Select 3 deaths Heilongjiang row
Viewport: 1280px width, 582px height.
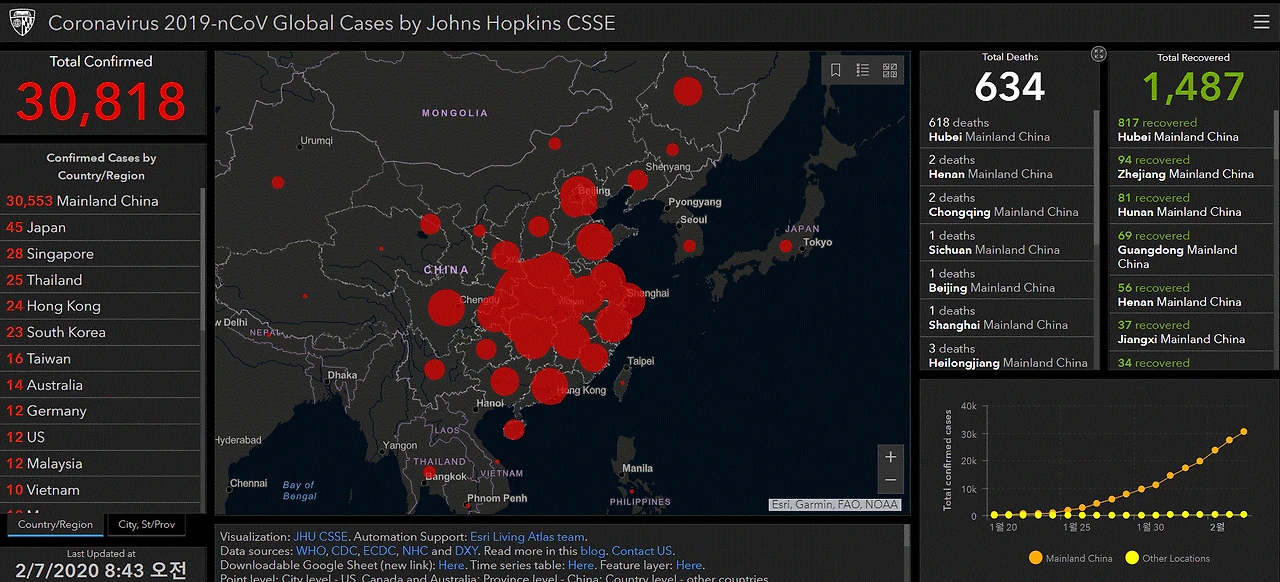[1008, 355]
